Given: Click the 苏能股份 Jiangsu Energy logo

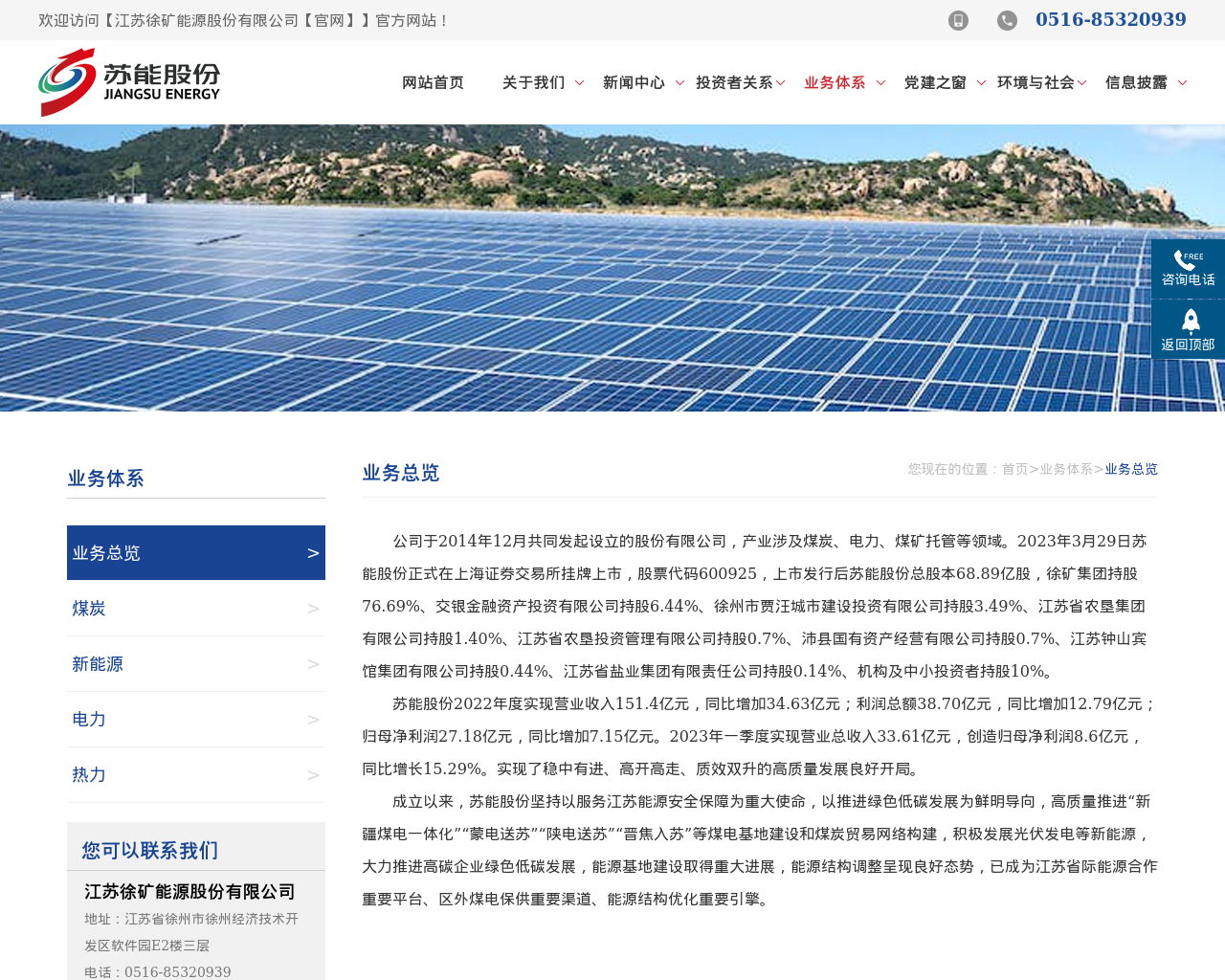Looking at the screenshot, I should 129,82.
